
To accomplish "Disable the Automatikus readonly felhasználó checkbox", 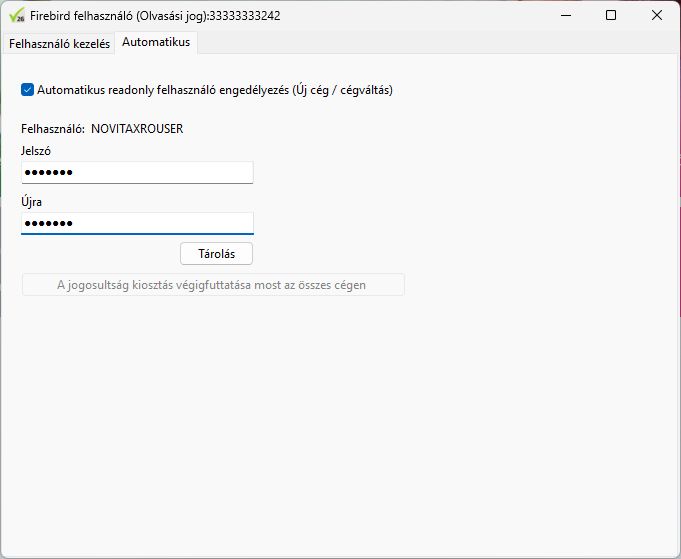I will (x=27, y=90).
